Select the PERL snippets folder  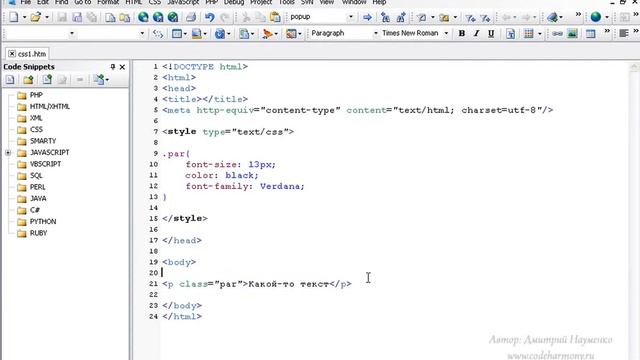point(38,187)
